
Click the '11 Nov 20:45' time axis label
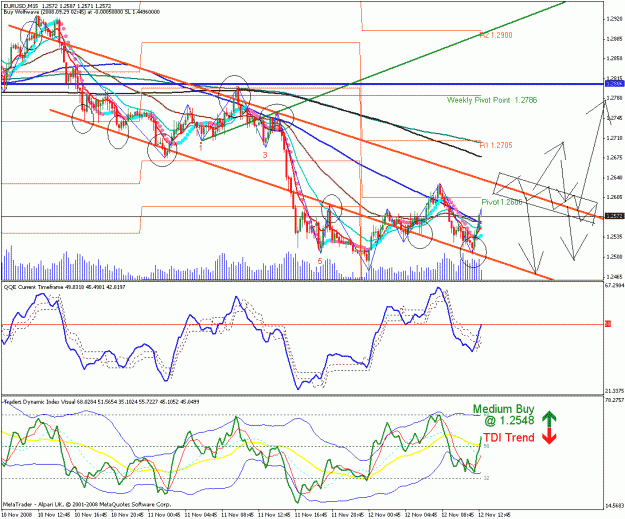click(348, 515)
